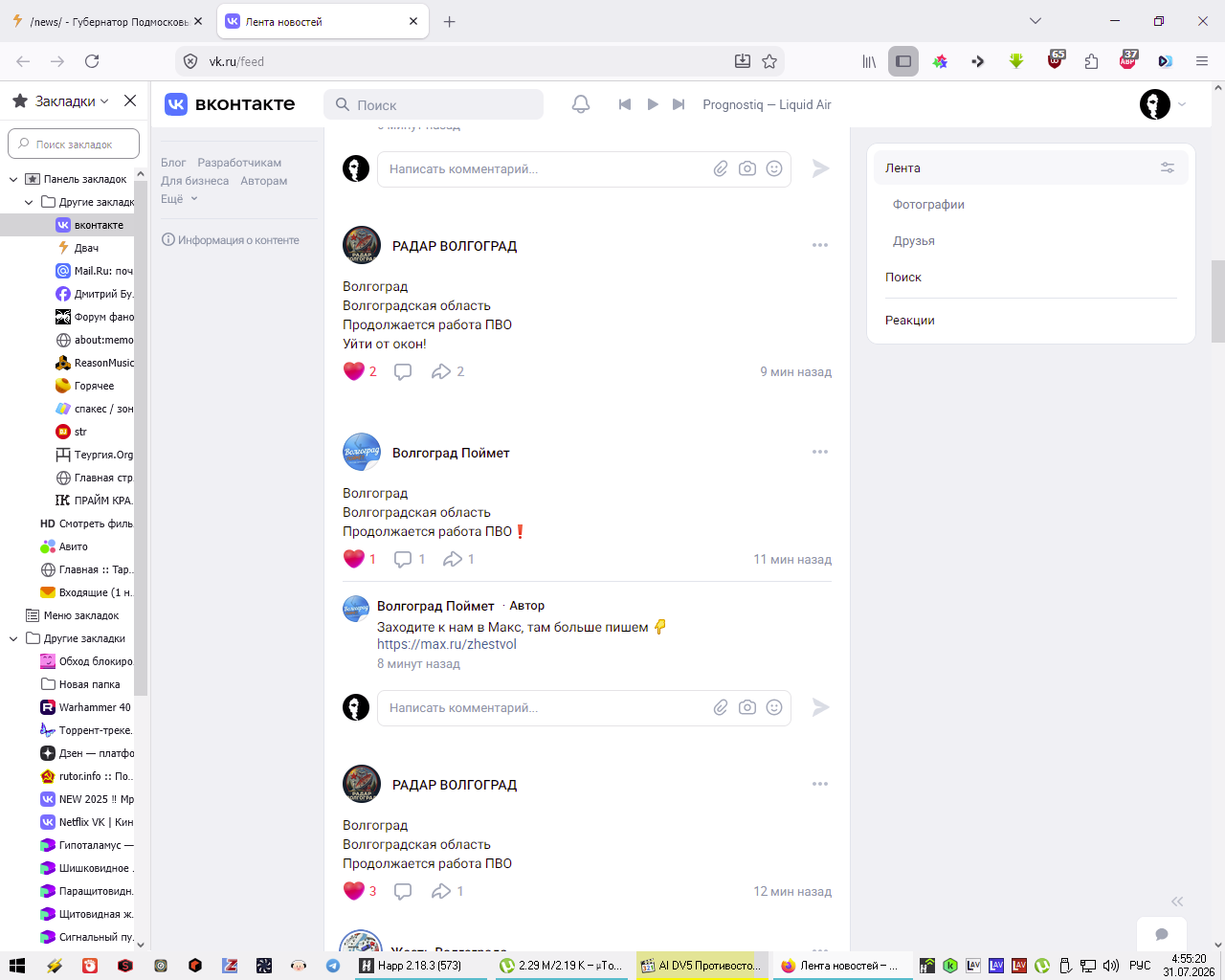This screenshot has height=980, width=1225.
Task: Switch to the Фотографии feed section
Action: (928, 205)
